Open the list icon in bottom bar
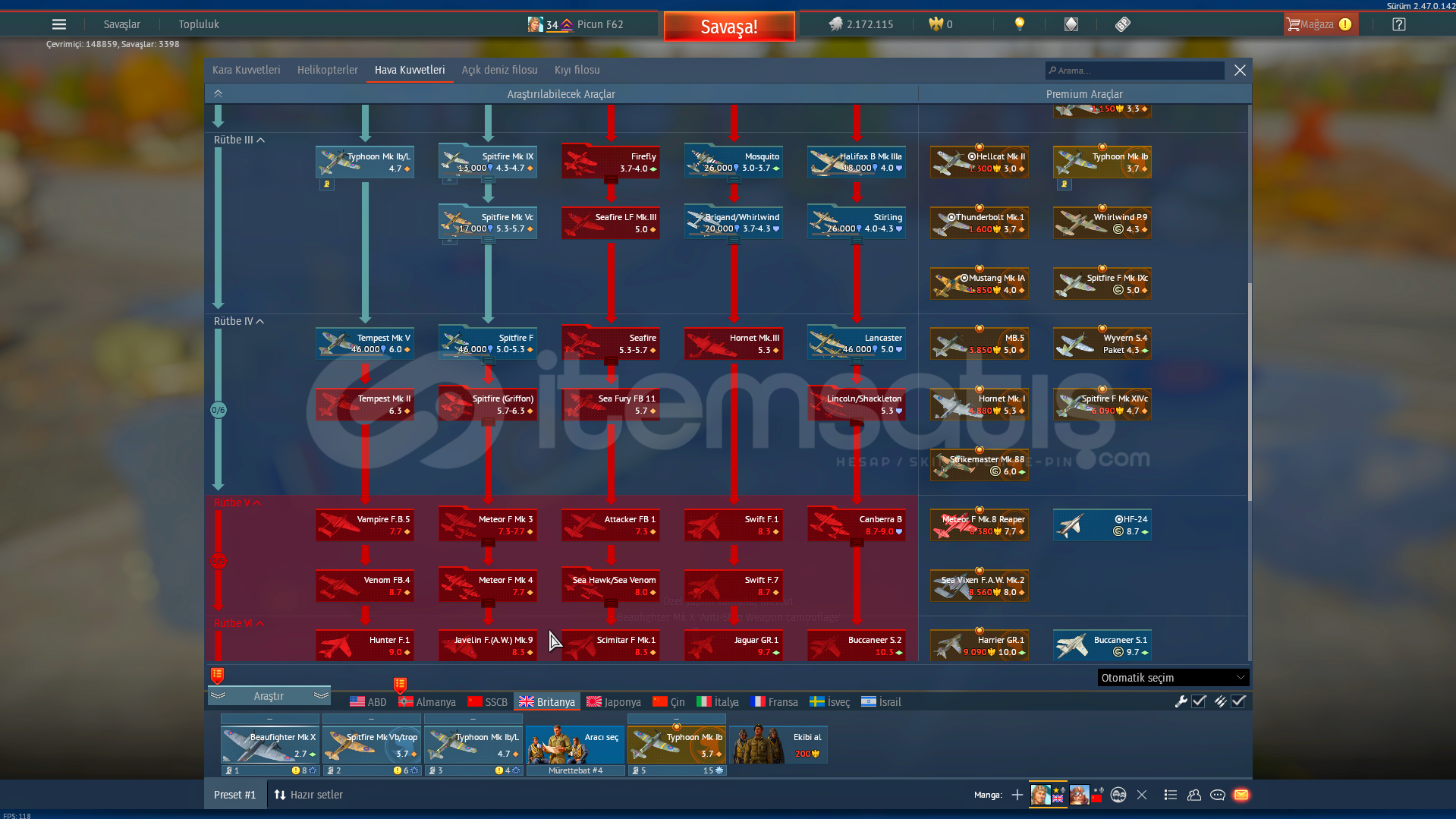The image size is (1456, 819). click(1171, 795)
